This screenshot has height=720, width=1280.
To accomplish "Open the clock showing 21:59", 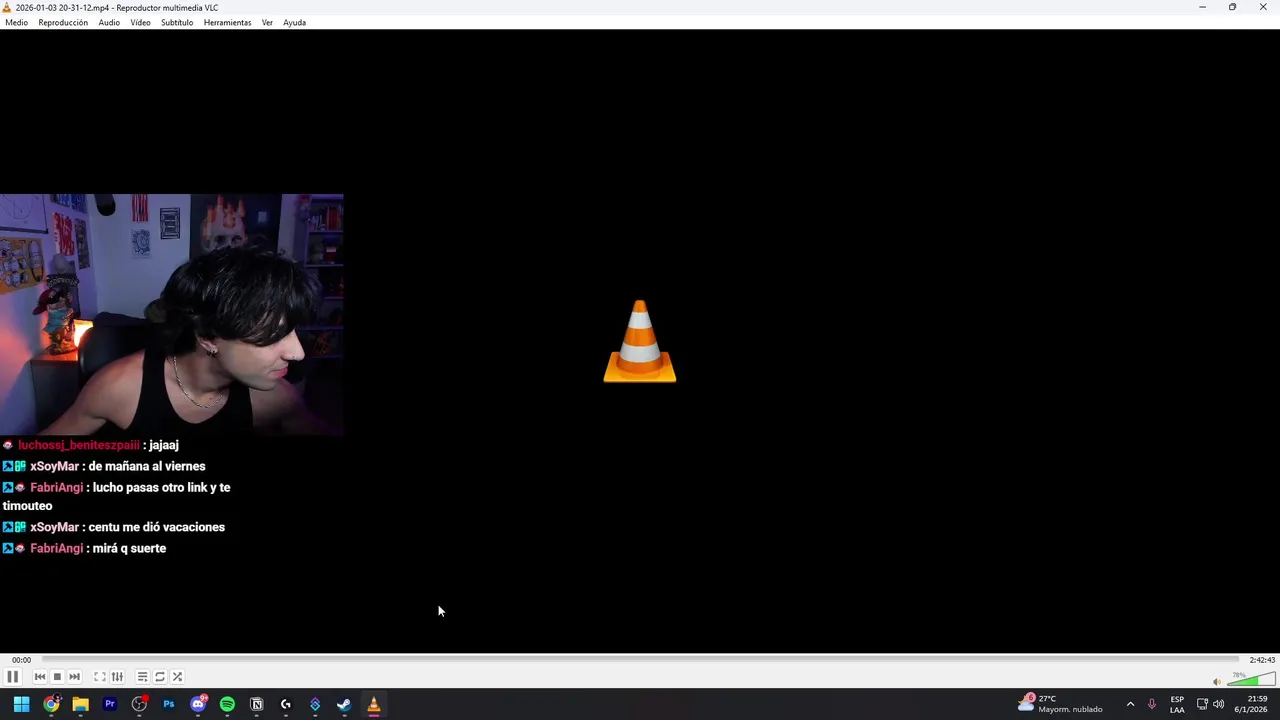I will (x=1251, y=704).
